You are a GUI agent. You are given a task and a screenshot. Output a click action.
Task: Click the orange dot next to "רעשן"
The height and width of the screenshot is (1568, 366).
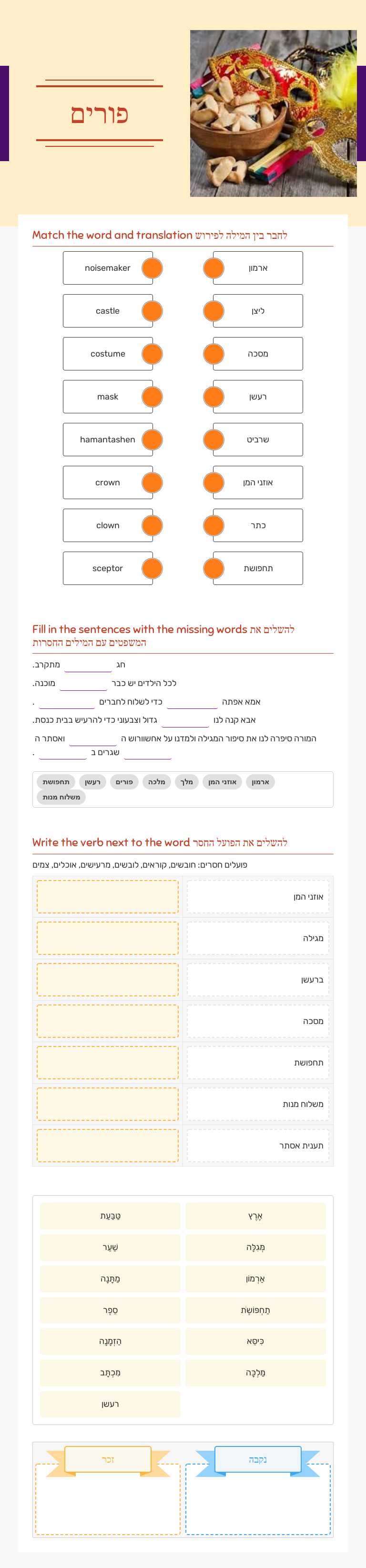(214, 396)
